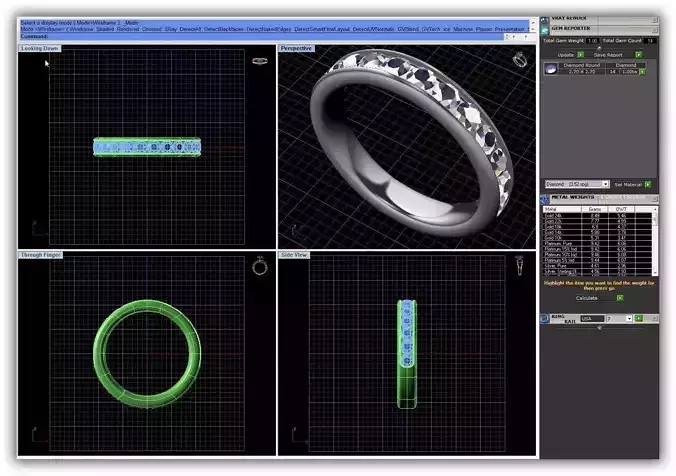Click the Through Finger viewport title
Image resolution: width=676 pixels, height=476 pixels.
point(41,255)
